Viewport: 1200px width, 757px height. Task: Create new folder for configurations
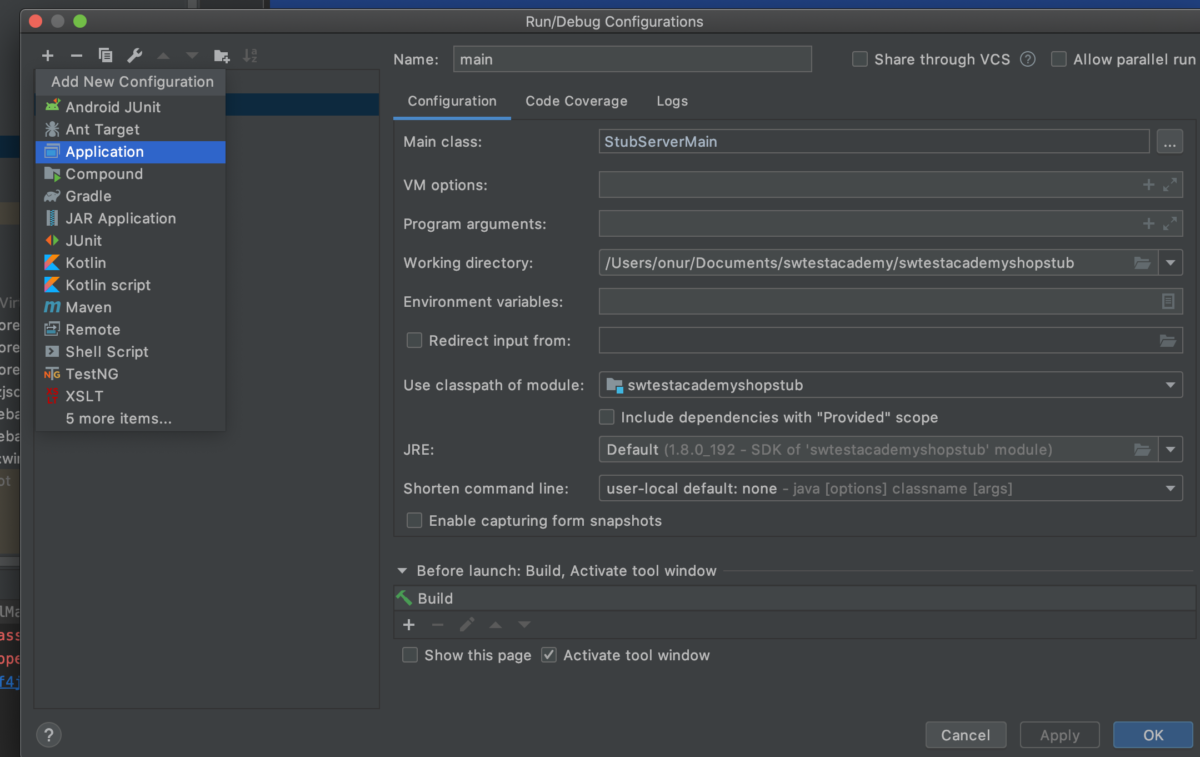pyautogui.click(x=221, y=56)
